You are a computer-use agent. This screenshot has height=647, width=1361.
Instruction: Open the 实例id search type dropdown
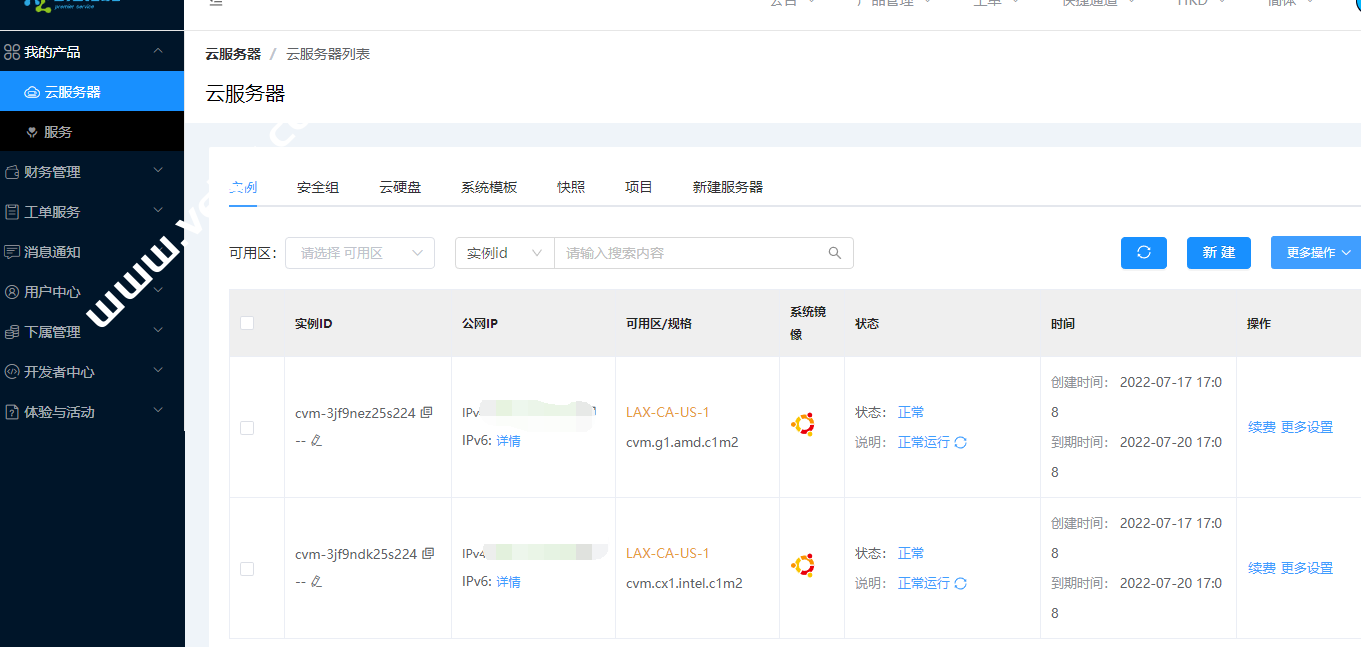504,253
